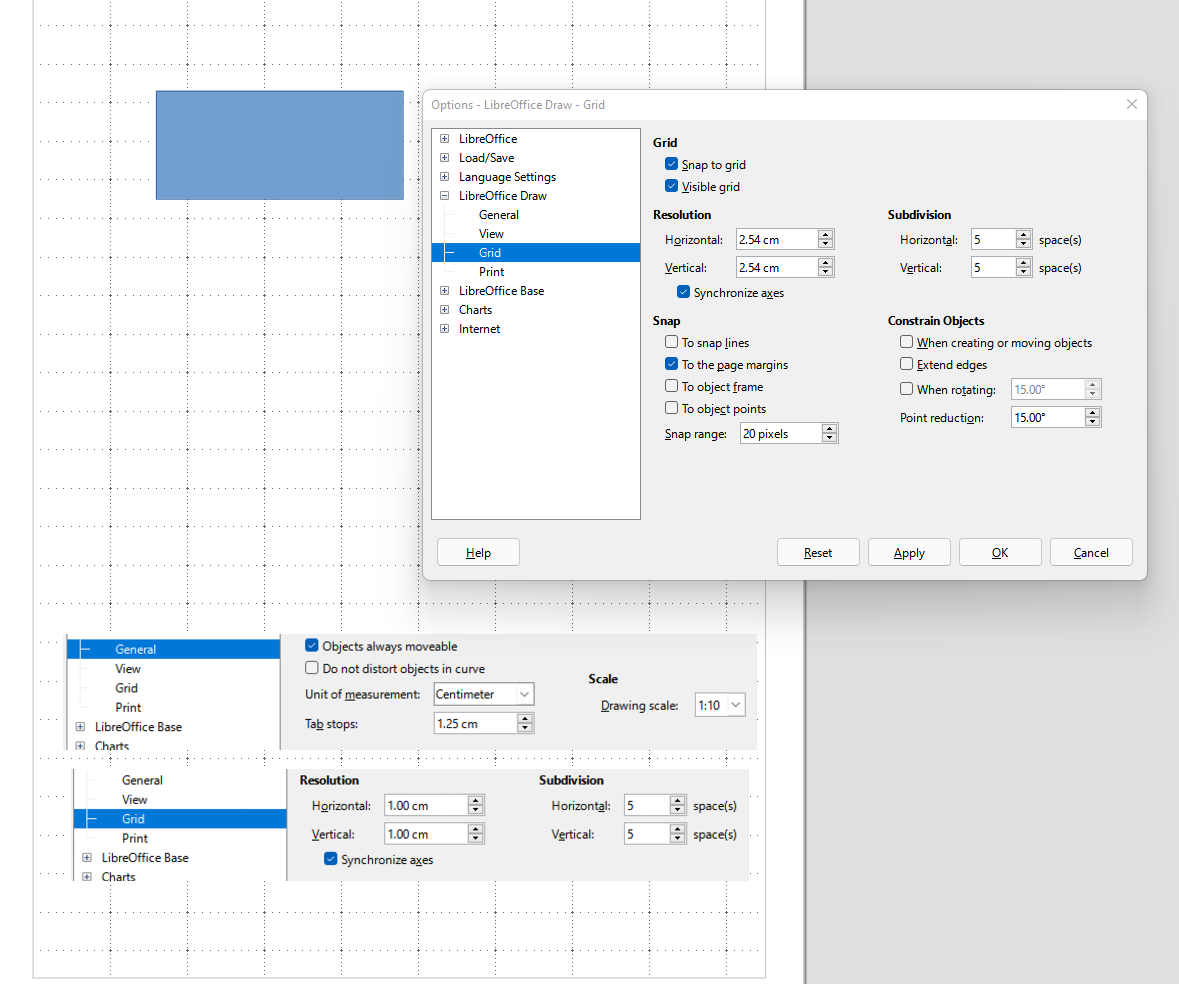This screenshot has width=1179, height=984.
Task: Disable the Snap to grid checkbox
Action: click(x=671, y=164)
